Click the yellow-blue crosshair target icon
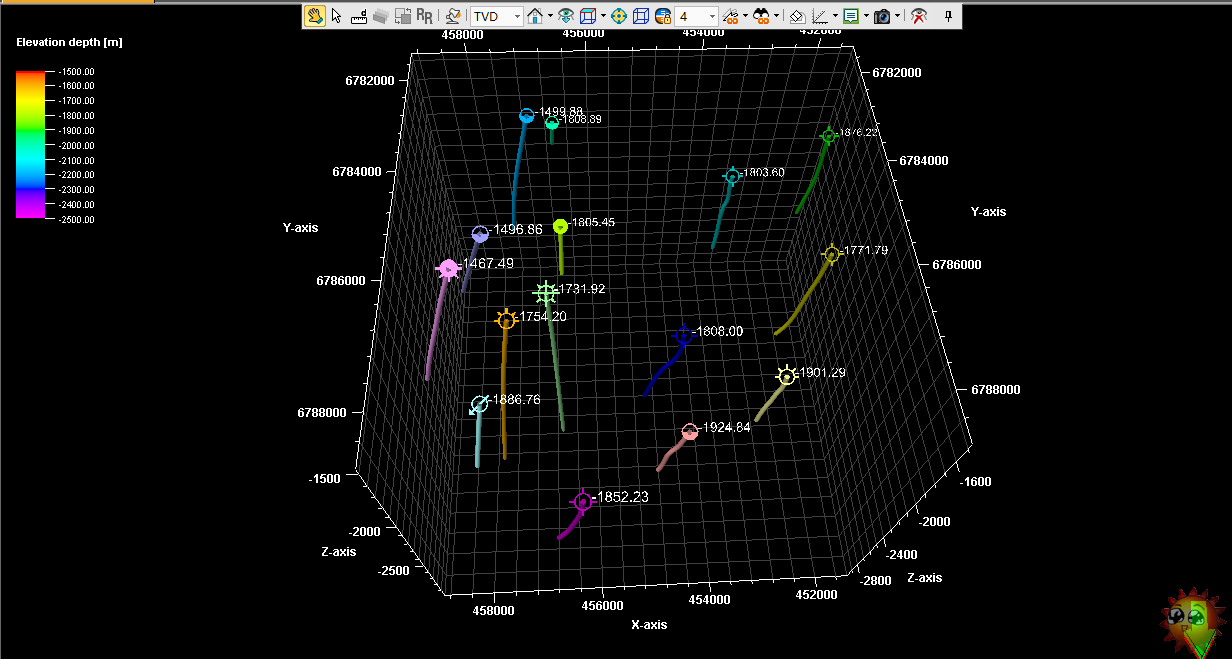The image size is (1232, 659). [x=619, y=16]
